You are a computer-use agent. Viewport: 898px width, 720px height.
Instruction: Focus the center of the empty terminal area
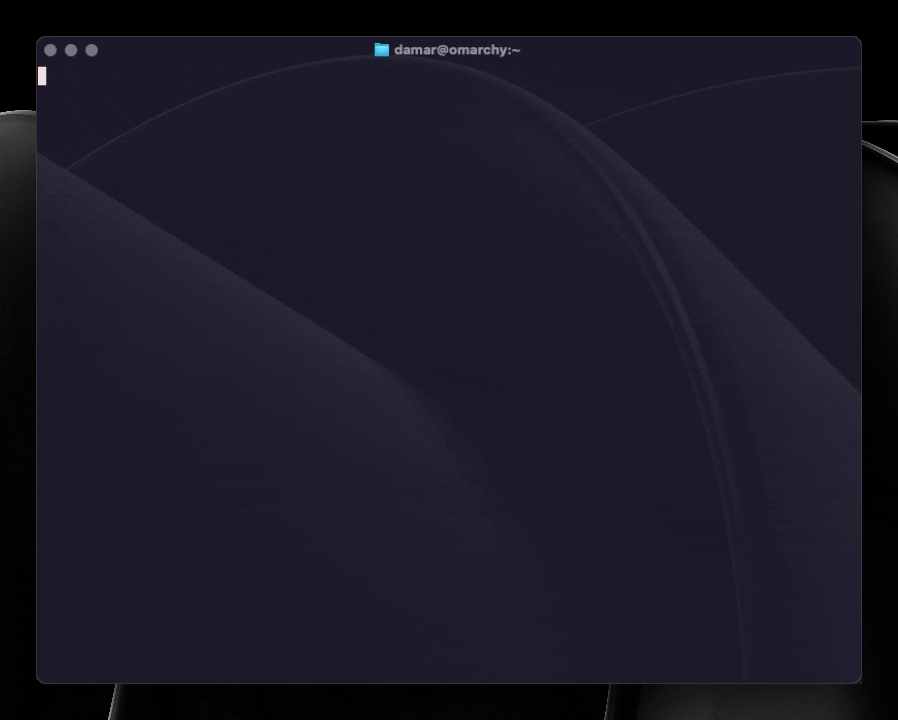(449, 370)
